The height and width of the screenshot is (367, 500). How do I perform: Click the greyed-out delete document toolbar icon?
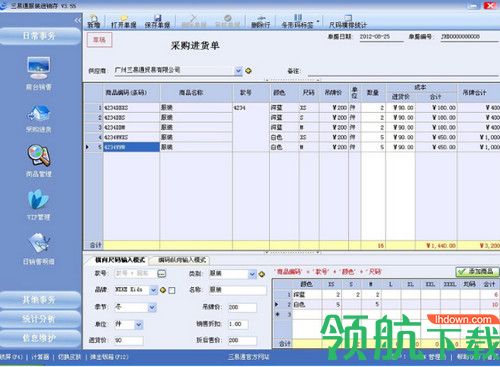pyautogui.click(x=194, y=21)
